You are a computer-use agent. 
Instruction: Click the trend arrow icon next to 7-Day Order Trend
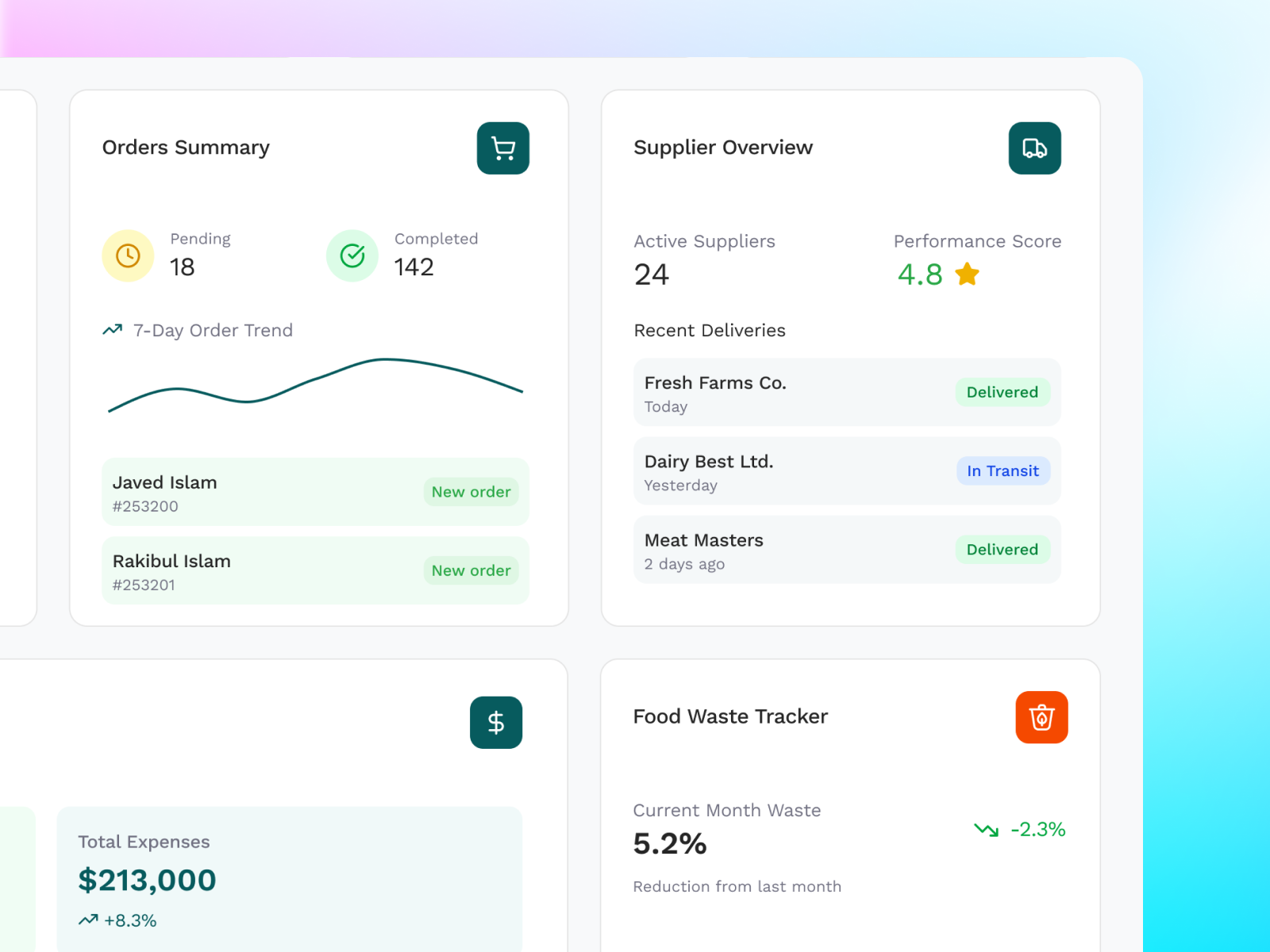point(112,329)
